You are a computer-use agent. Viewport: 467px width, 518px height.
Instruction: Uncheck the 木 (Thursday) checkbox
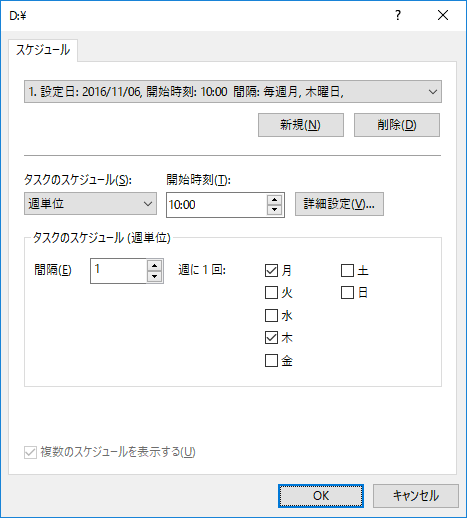271,338
